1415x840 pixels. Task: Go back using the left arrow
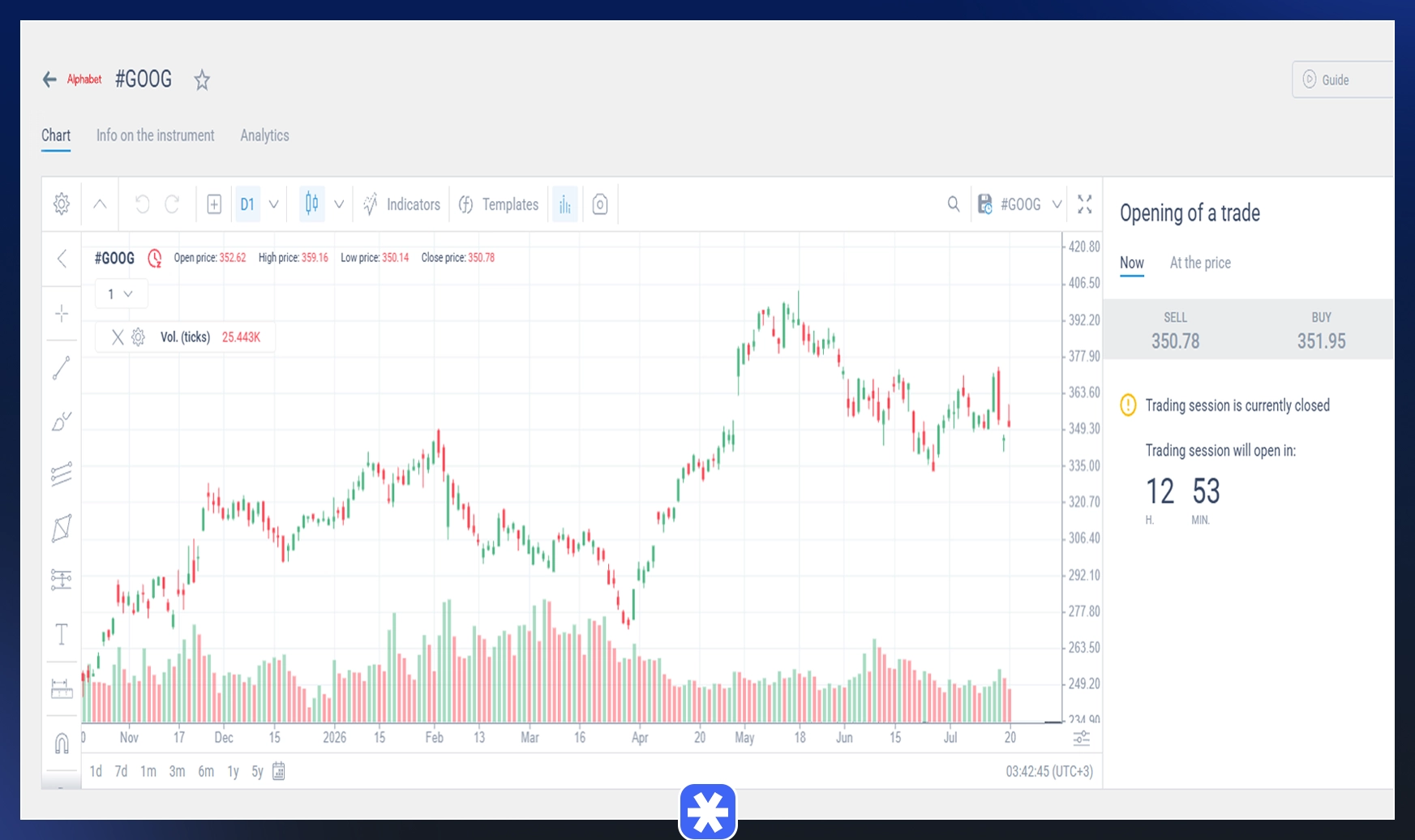pos(49,79)
